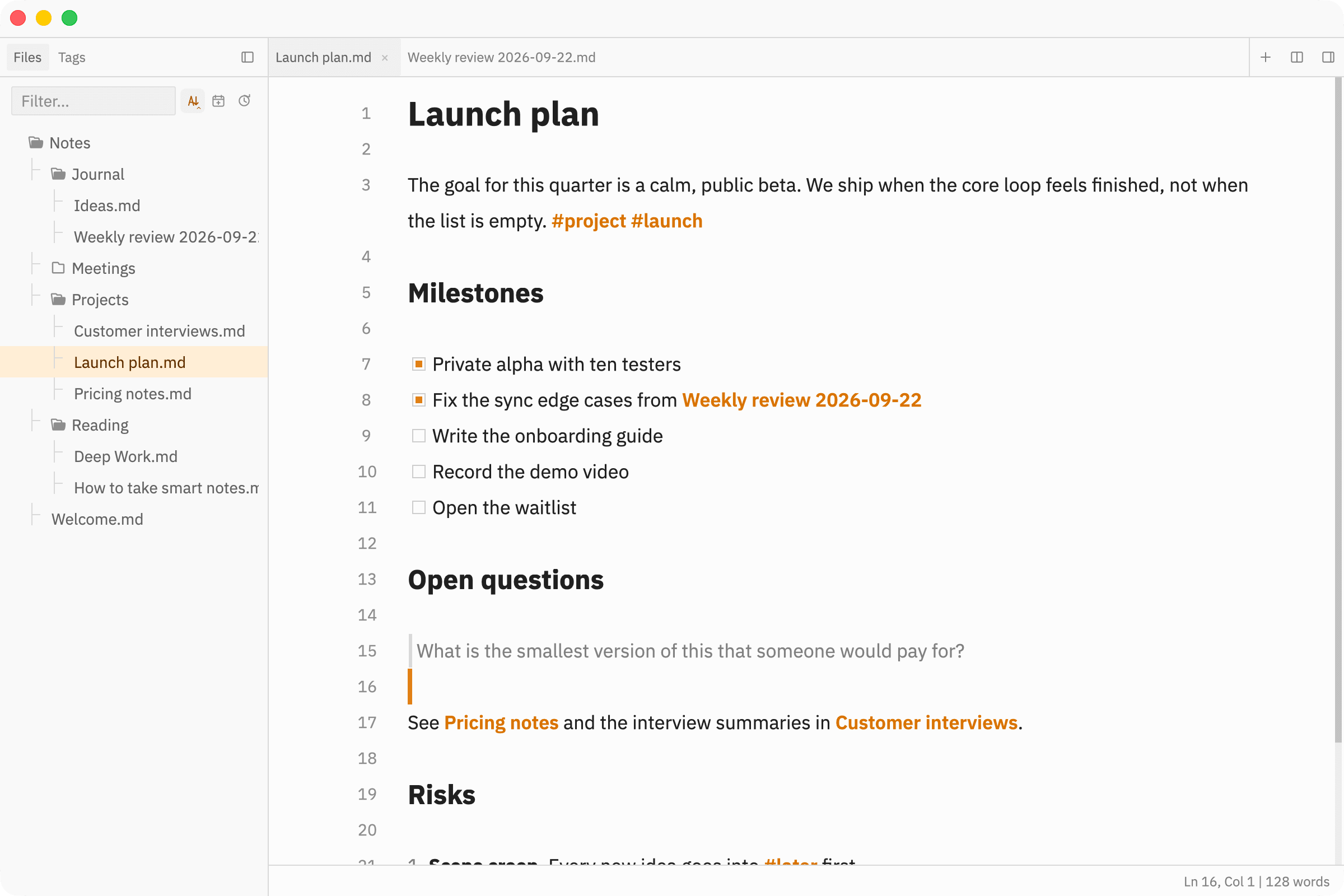This screenshot has width=1344, height=896.
Task: Click the file Filter input field
Action: pyautogui.click(x=94, y=101)
